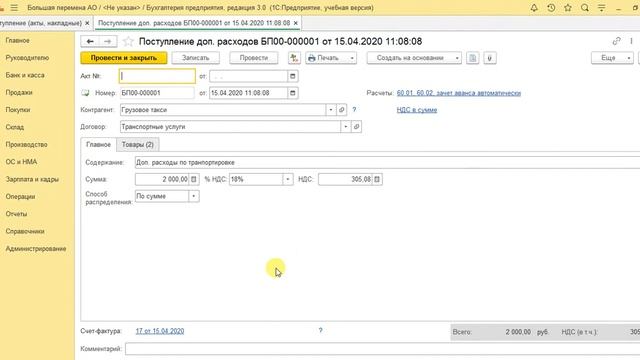This screenshot has width=640, height=360.
Task: Open Склад section
Action: click(15, 127)
